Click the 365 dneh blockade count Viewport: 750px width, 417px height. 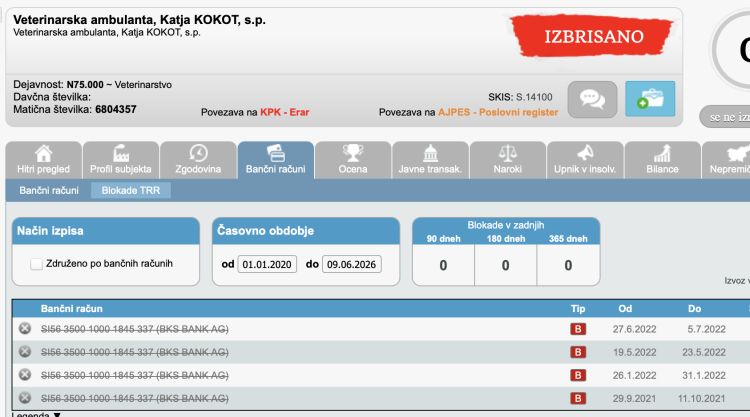(x=568, y=265)
